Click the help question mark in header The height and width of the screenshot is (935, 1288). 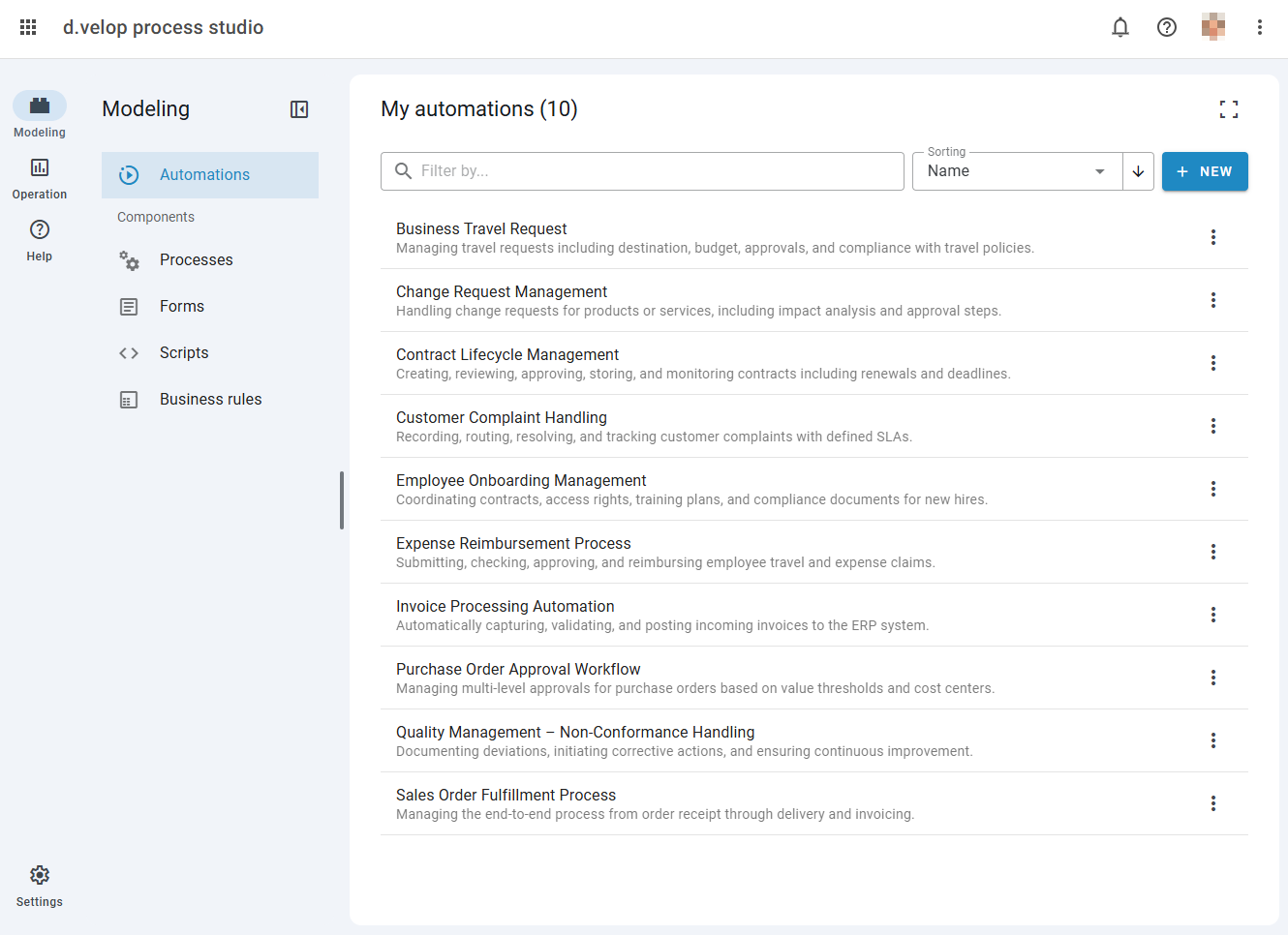pos(1167,27)
